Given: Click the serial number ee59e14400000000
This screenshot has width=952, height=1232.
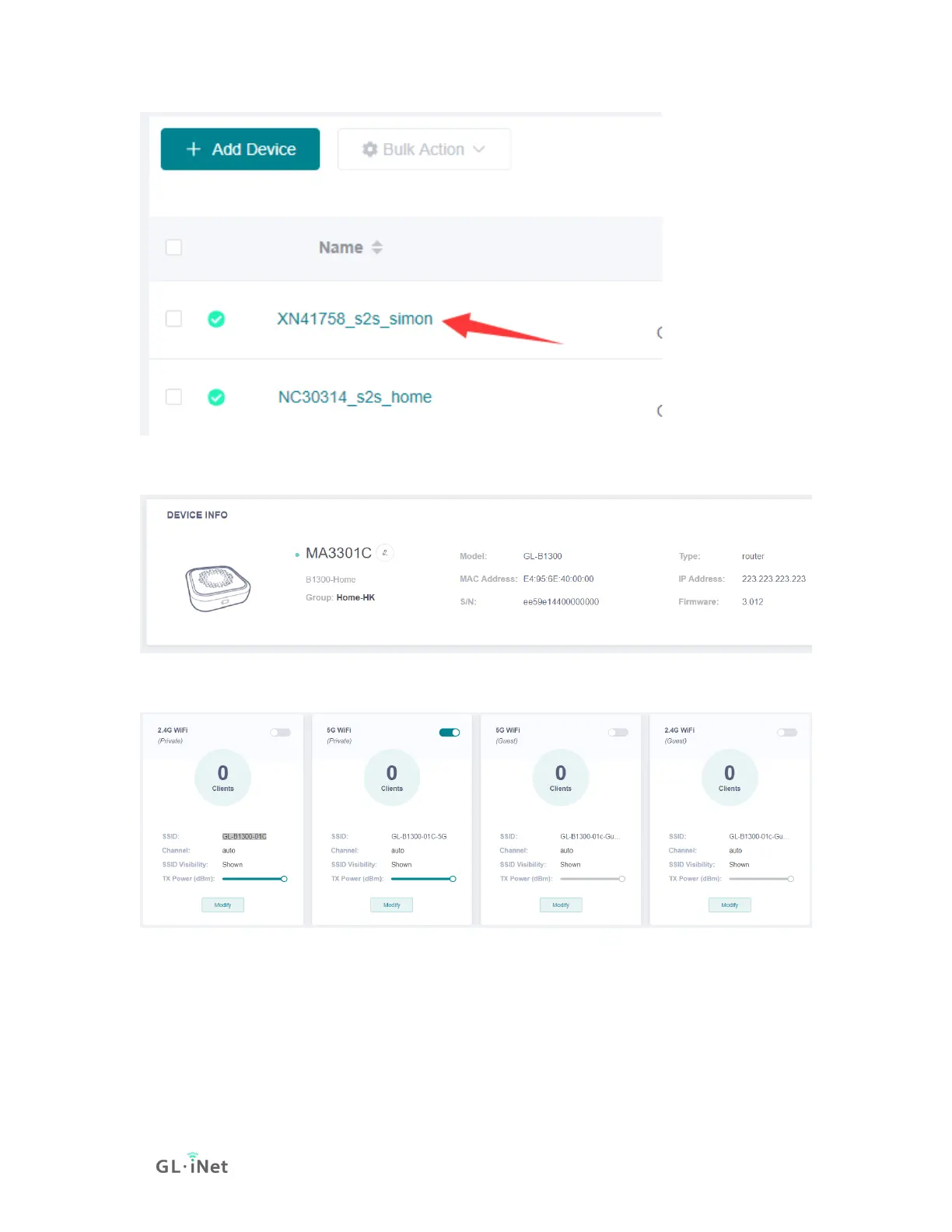Looking at the screenshot, I should coord(561,602).
